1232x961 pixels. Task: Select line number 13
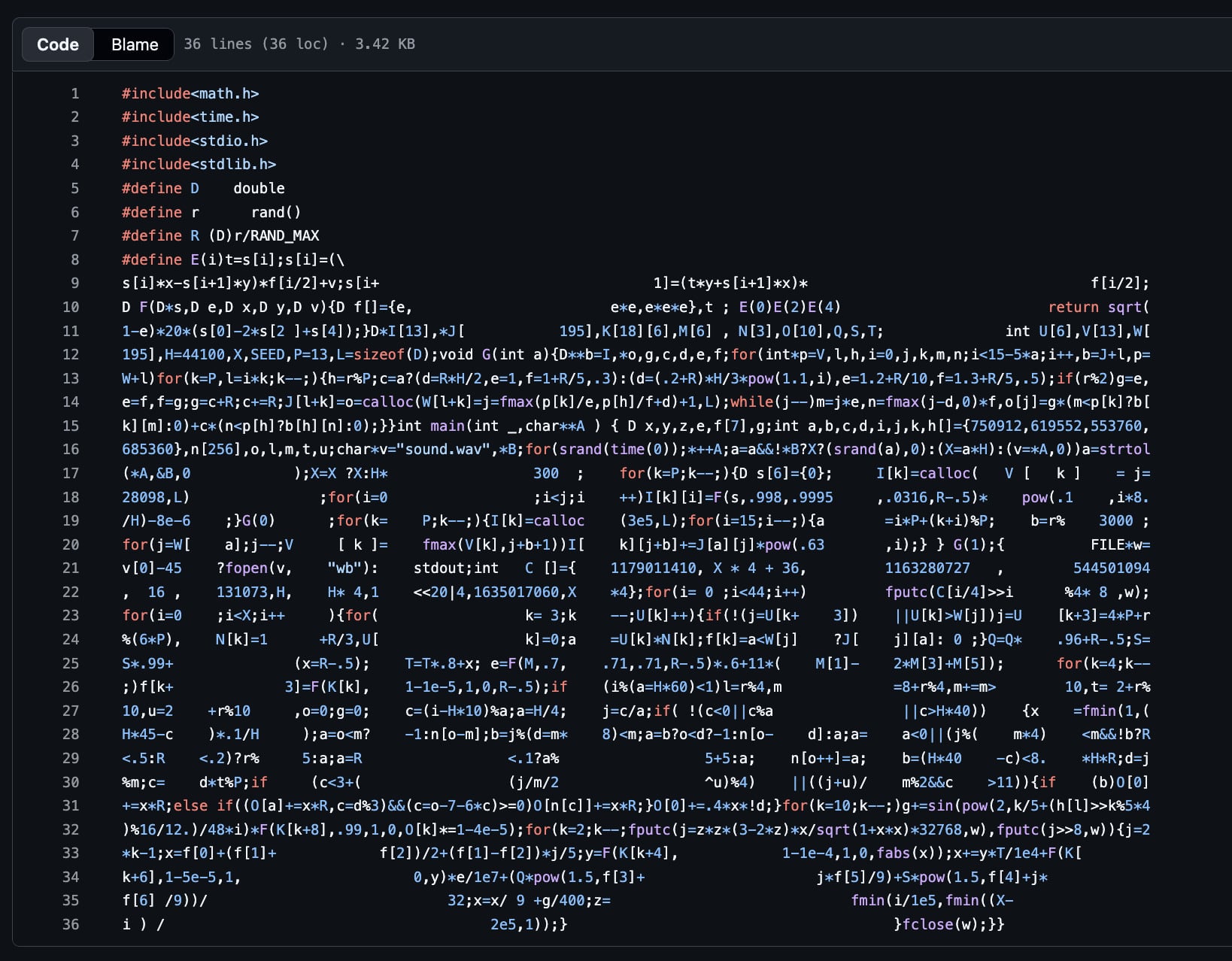click(71, 378)
